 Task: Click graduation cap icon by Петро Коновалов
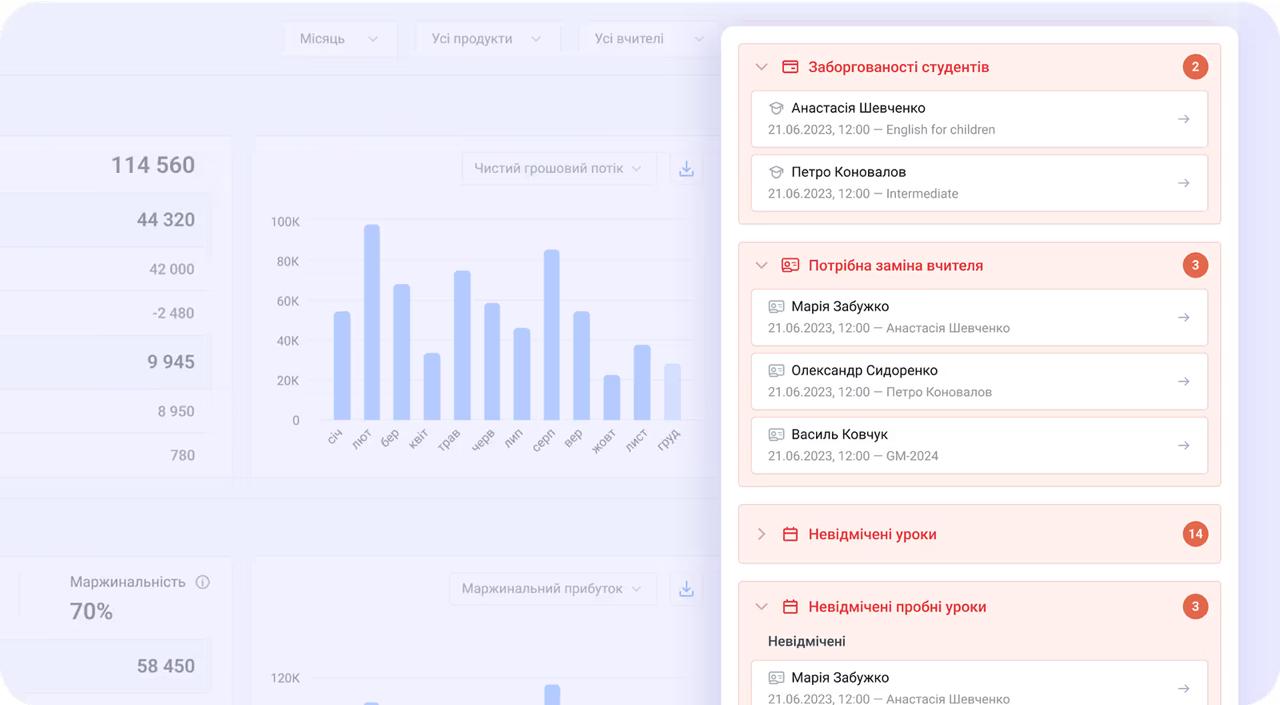(x=776, y=172)
